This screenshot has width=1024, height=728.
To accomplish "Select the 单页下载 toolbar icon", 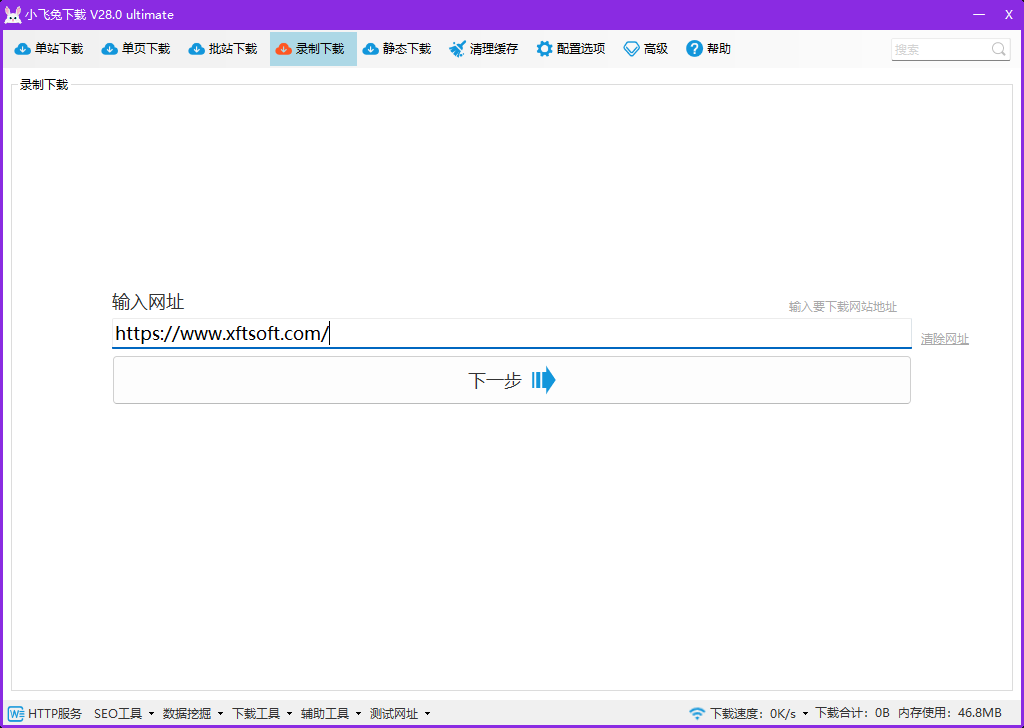I will tap(110, 49).
